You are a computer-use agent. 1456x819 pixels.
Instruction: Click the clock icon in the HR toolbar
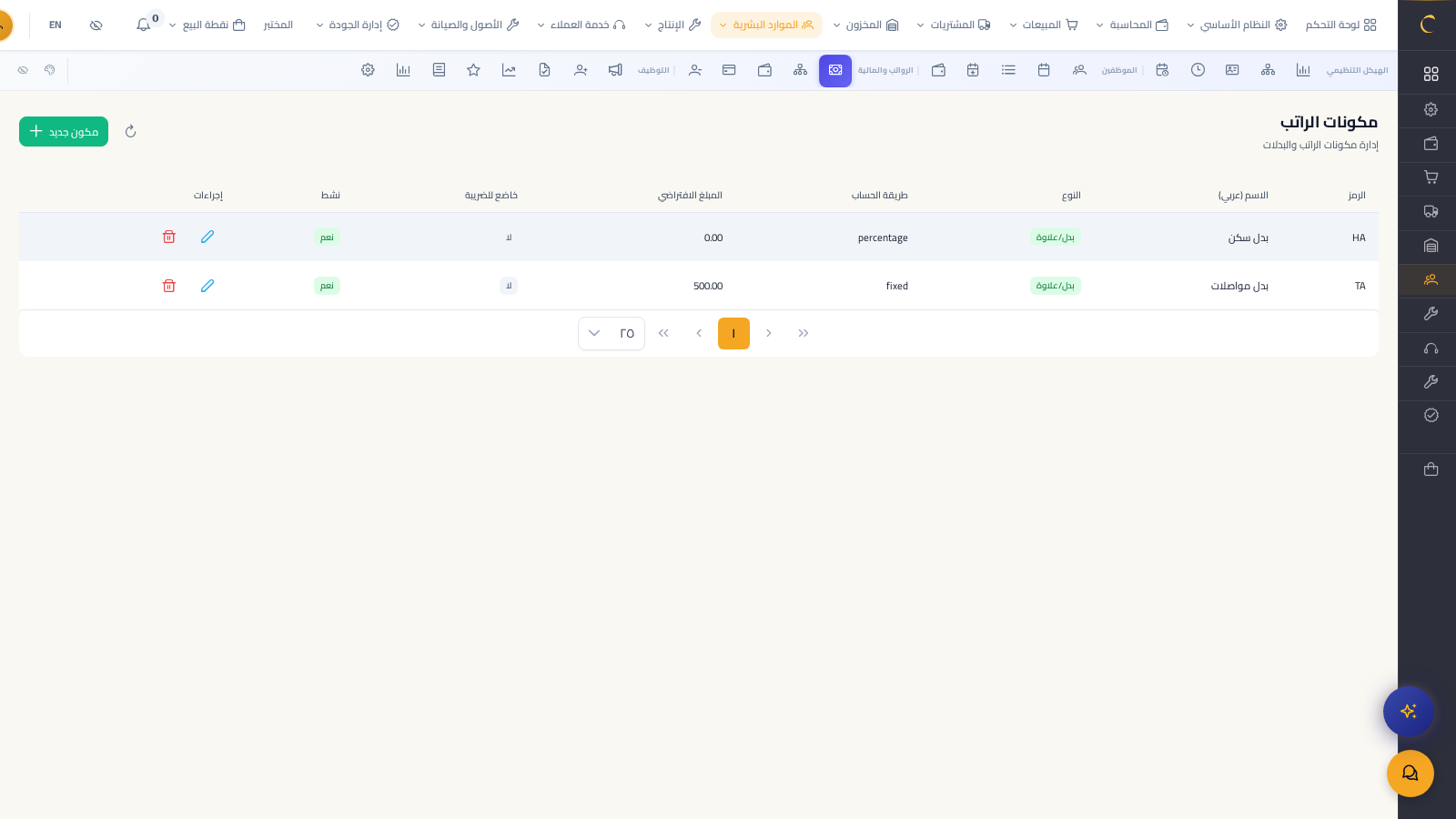tap(1198, 70)
